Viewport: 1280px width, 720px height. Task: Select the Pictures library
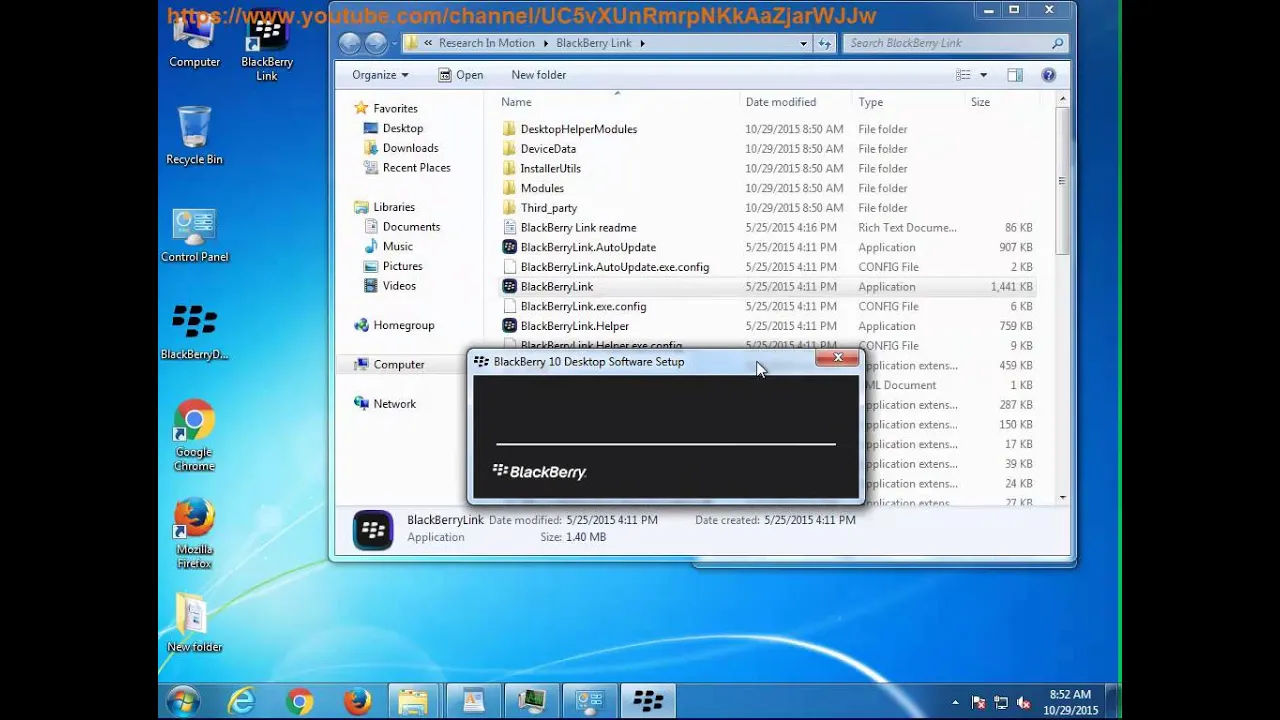coord(403,266)
